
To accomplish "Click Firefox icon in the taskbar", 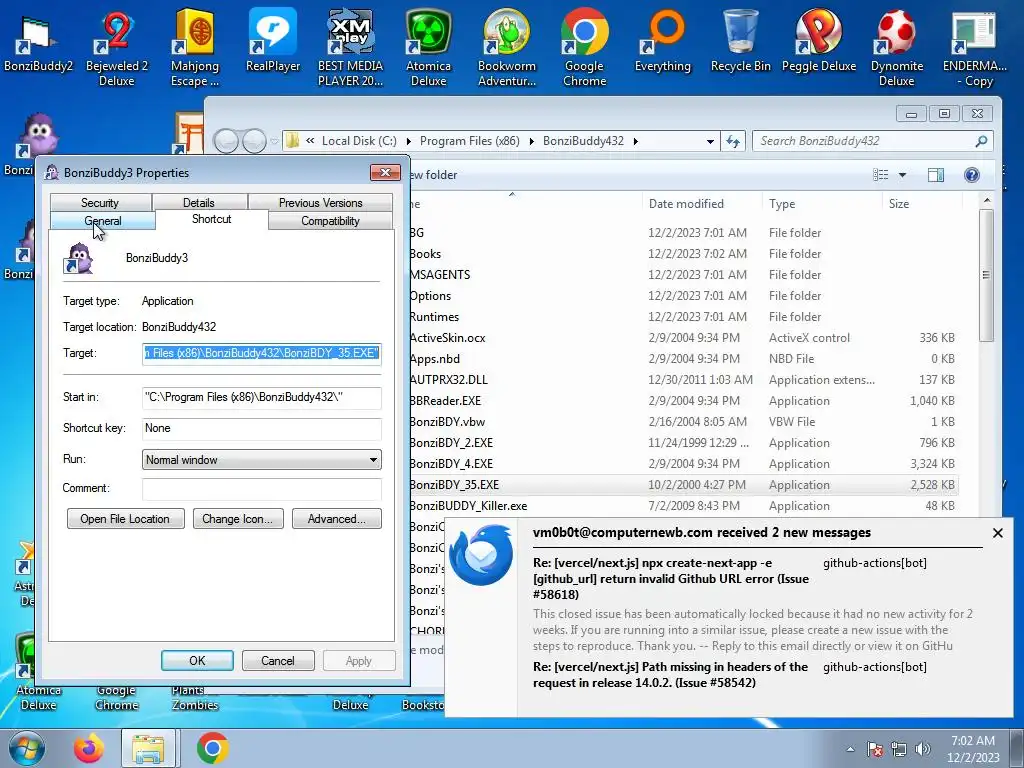I will [x=88, y=748].
